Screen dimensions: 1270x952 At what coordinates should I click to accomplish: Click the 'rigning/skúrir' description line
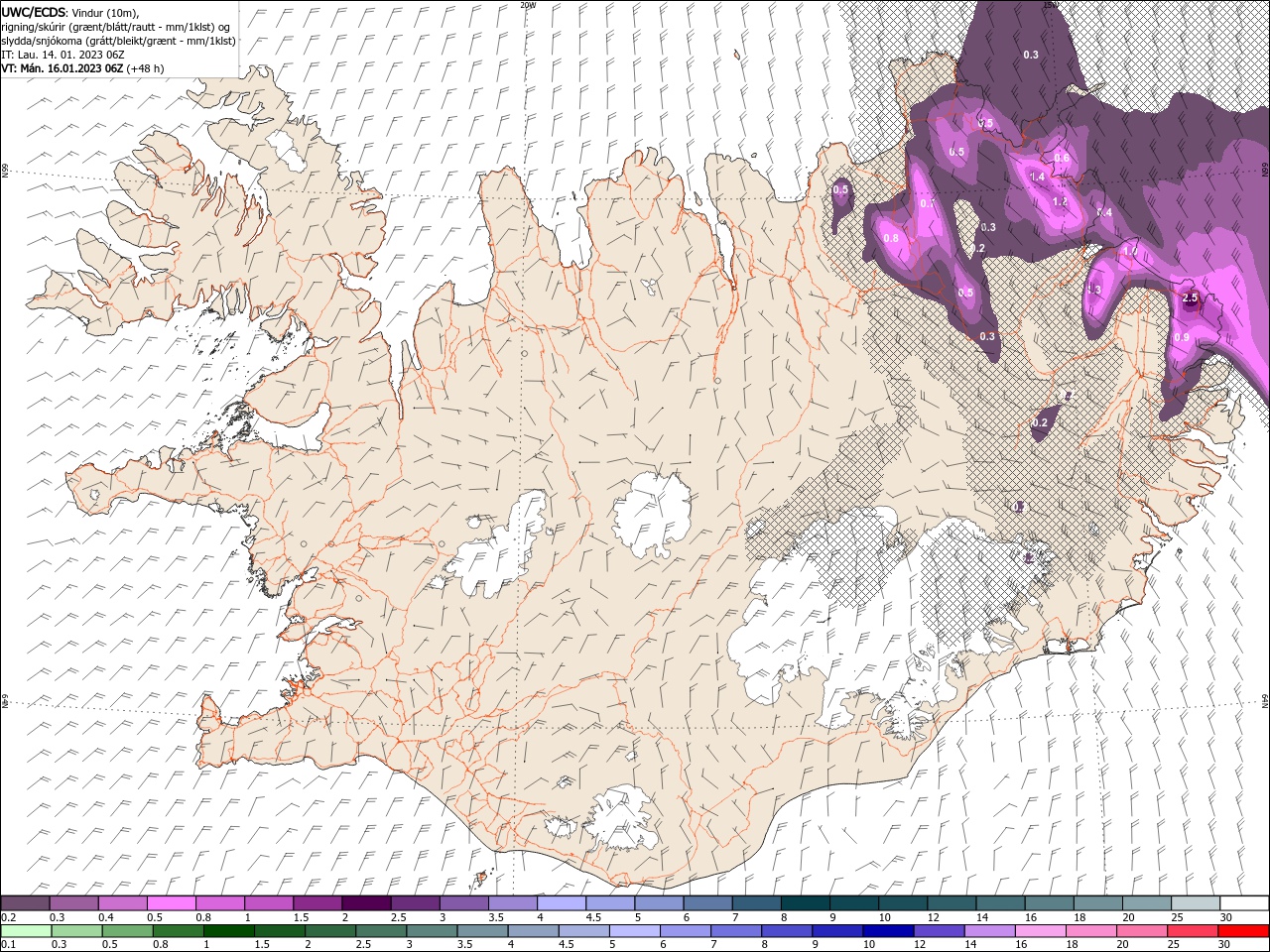[116, 27]
